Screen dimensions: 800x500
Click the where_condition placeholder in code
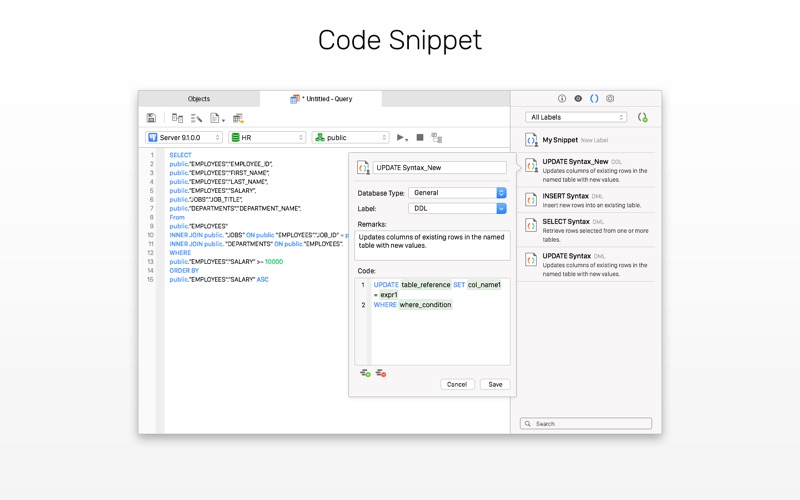[x=425, y=305]
